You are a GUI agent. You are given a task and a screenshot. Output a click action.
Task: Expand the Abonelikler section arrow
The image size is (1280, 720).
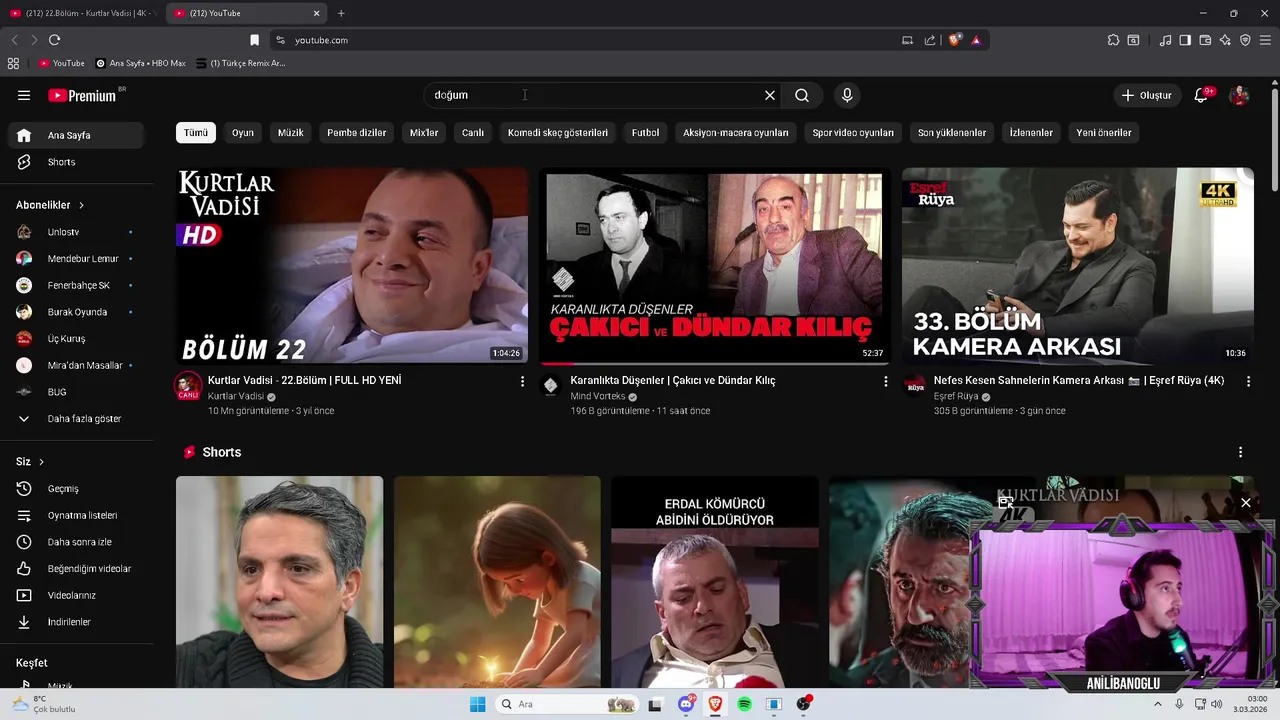81,205
